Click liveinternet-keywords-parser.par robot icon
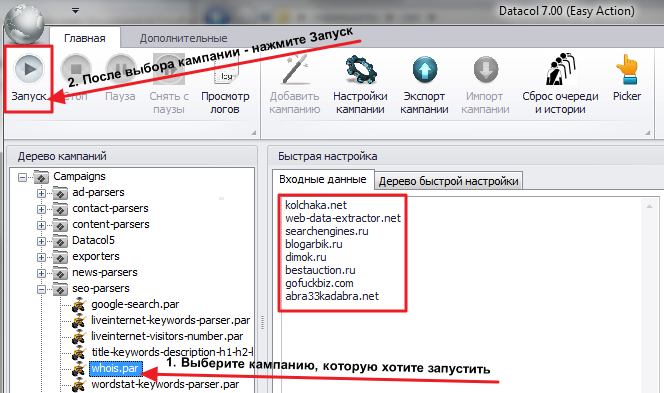This screenshot has height=393, width=664. [x=79, y=321]
